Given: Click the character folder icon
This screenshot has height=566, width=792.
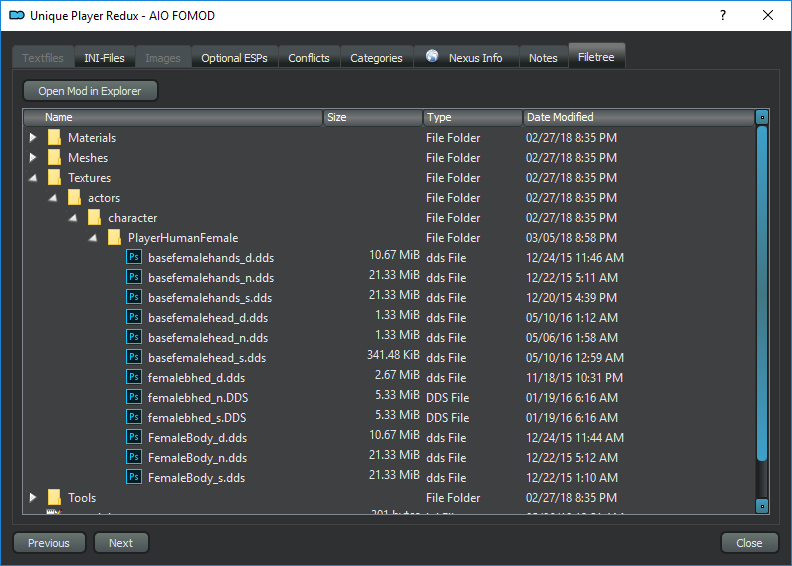Looking at the screenshot, I should tap(94, 218).
